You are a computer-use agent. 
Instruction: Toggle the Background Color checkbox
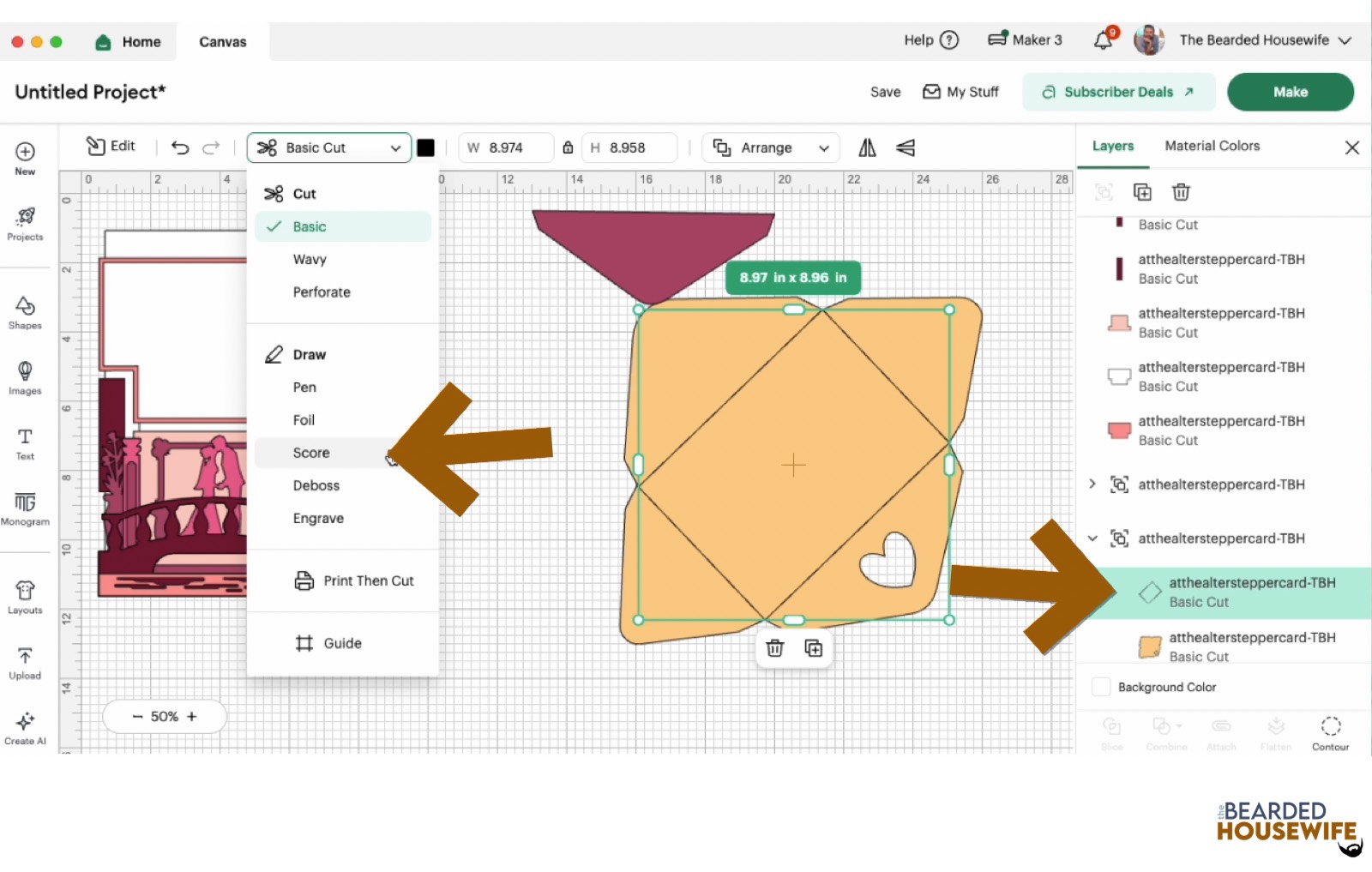1101,687
